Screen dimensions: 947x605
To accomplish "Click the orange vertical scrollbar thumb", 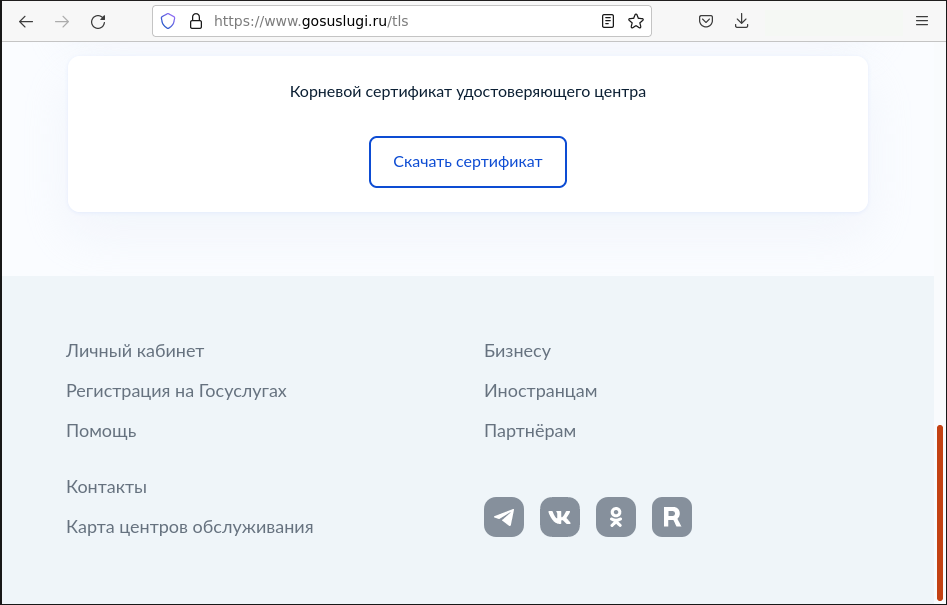I will click(x=940, y=513).
